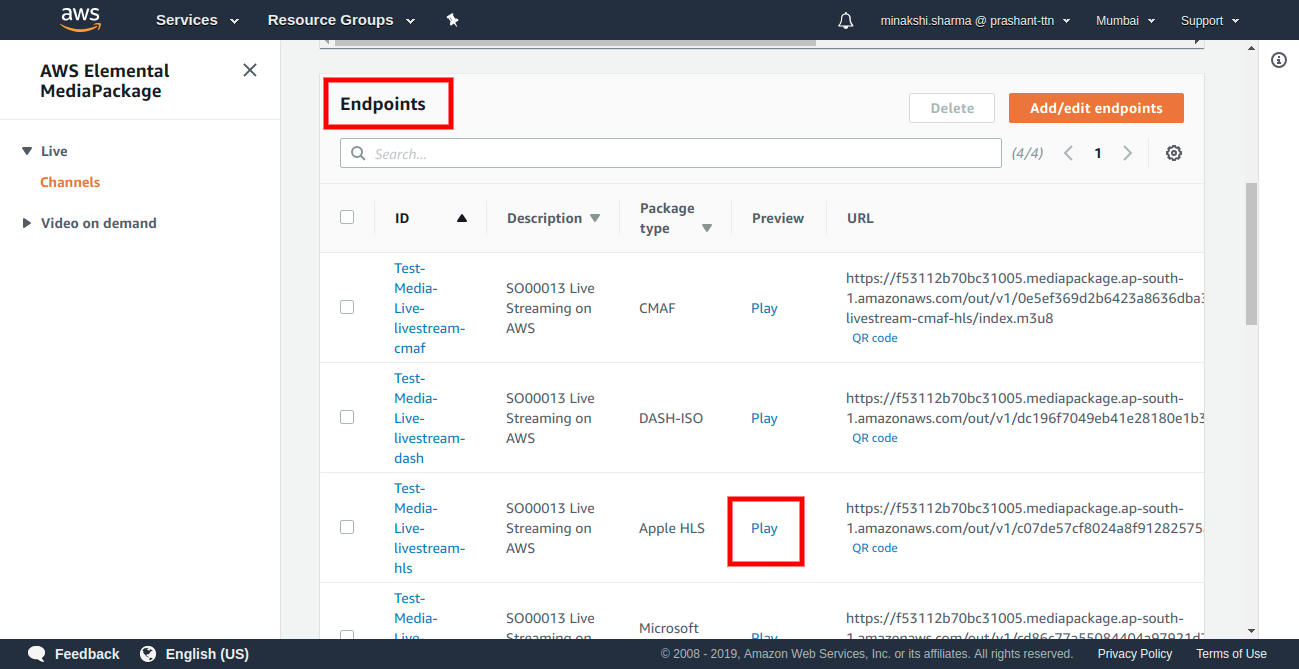Open Channels in the sidebar
Screen dimensions: 1299x669
point(70,182)
